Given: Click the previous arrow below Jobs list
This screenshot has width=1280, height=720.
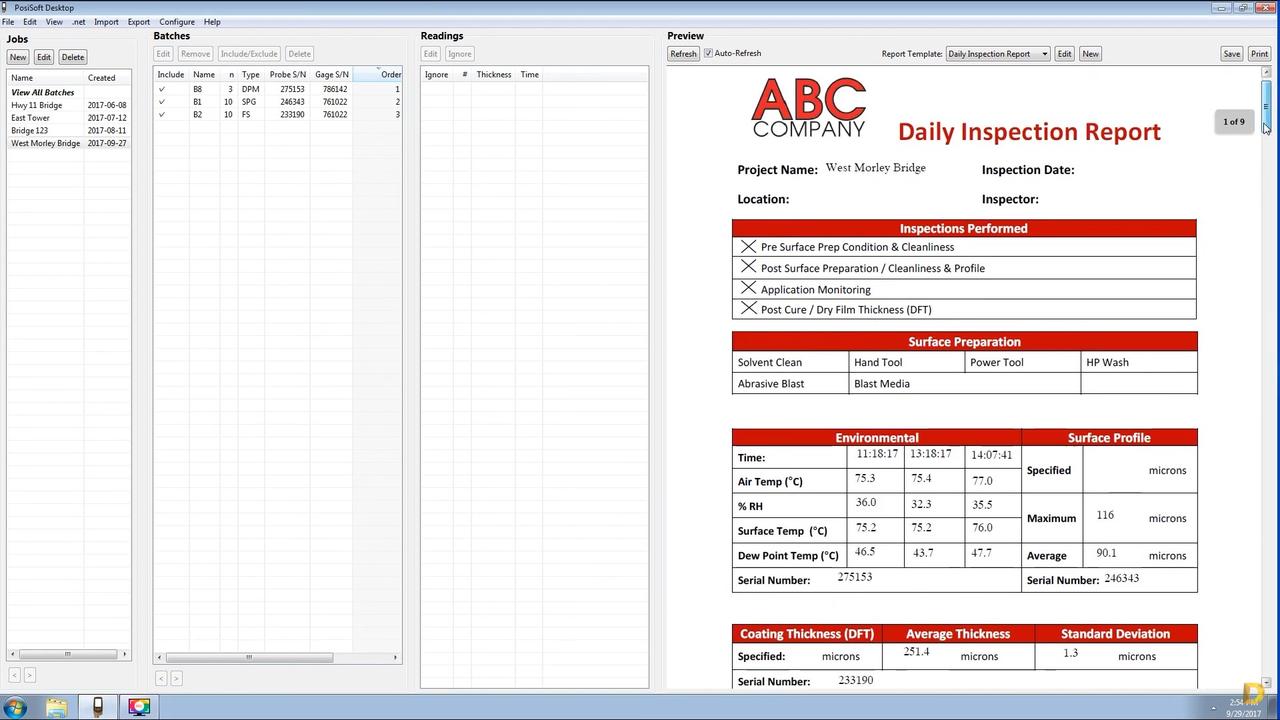Looking at the screenshot, I should coord(15,676).
